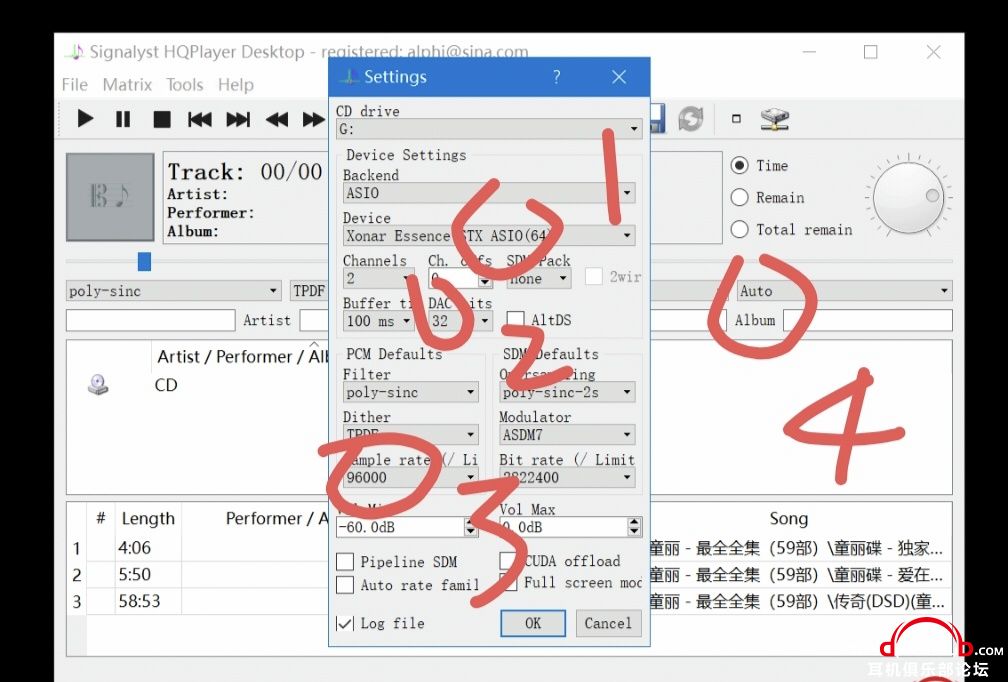Image resolution: width=1008 pixels, height=682 pixels.
Task: Click the CD disc icon in the library tree
Action: pyautogui.click(x=98, y=384)
